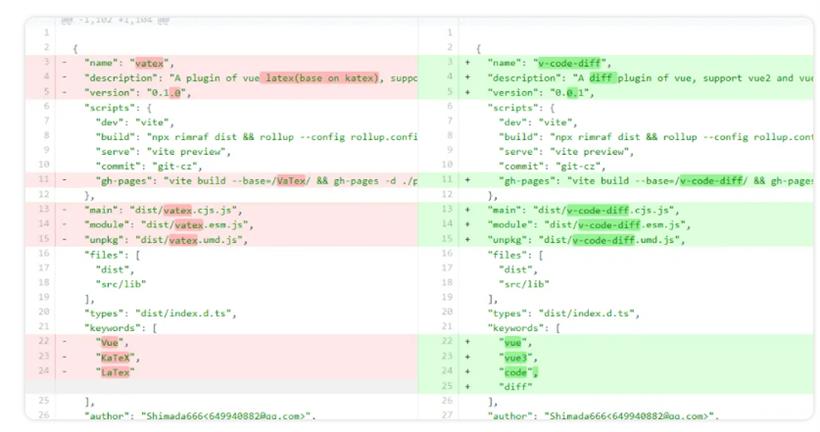The height and width of the screenshot is (432, 820).
Task: Select added "main": "dist/v-code-diff.cjs.js" line
Action: pos(616,210)
